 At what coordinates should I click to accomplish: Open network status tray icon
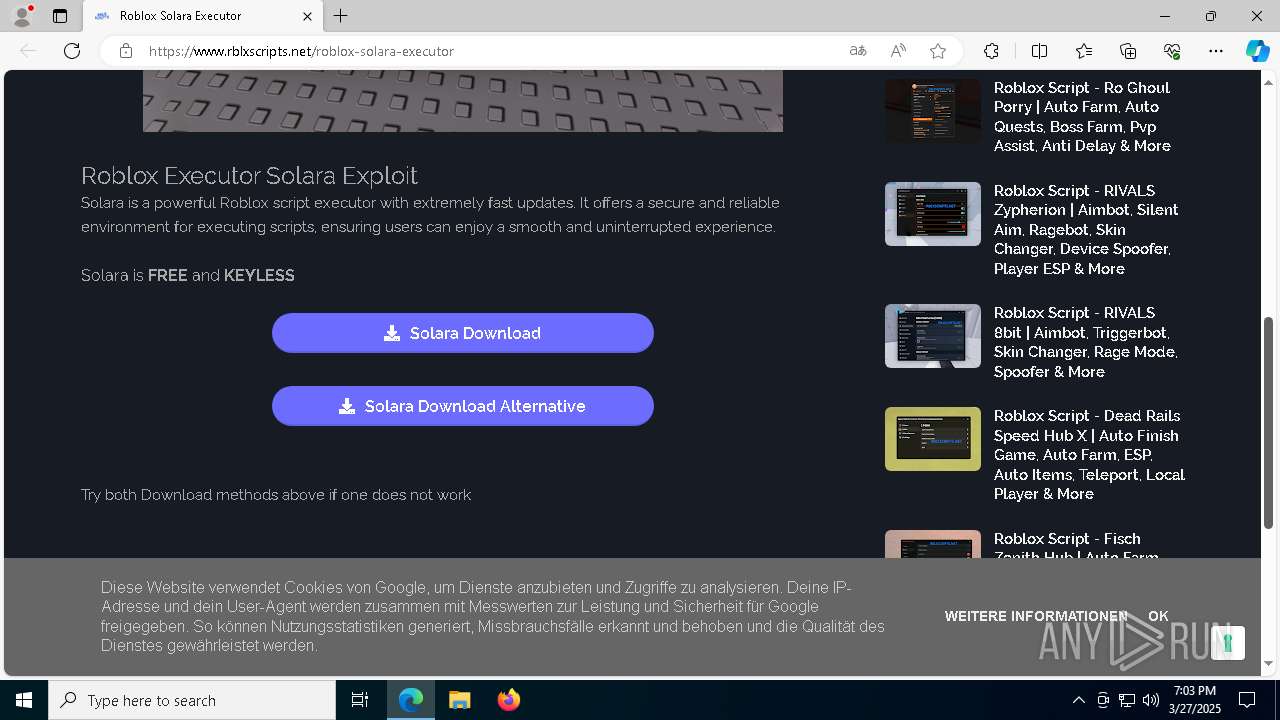[x=1127, y=700]
